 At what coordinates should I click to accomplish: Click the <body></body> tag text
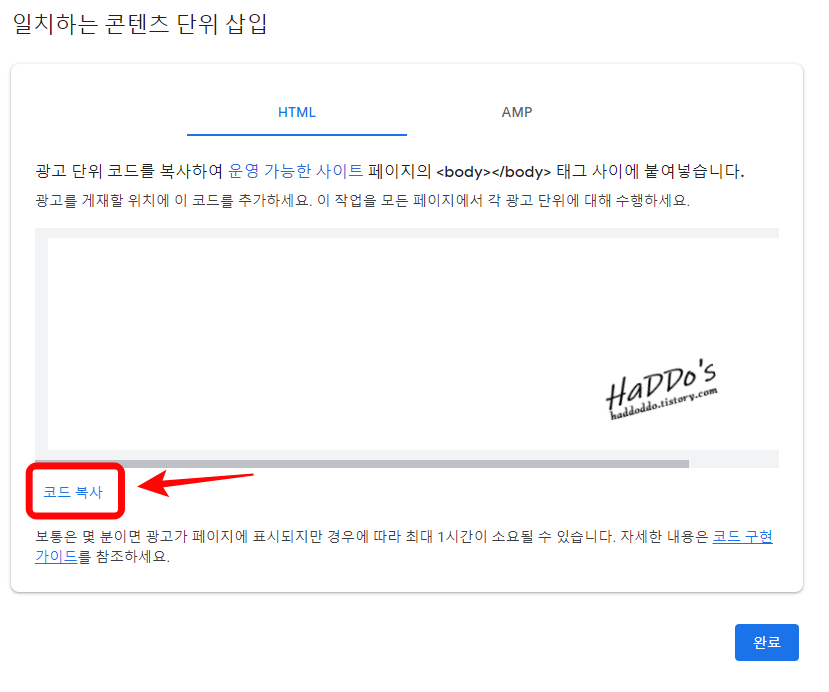pos(494,172)
